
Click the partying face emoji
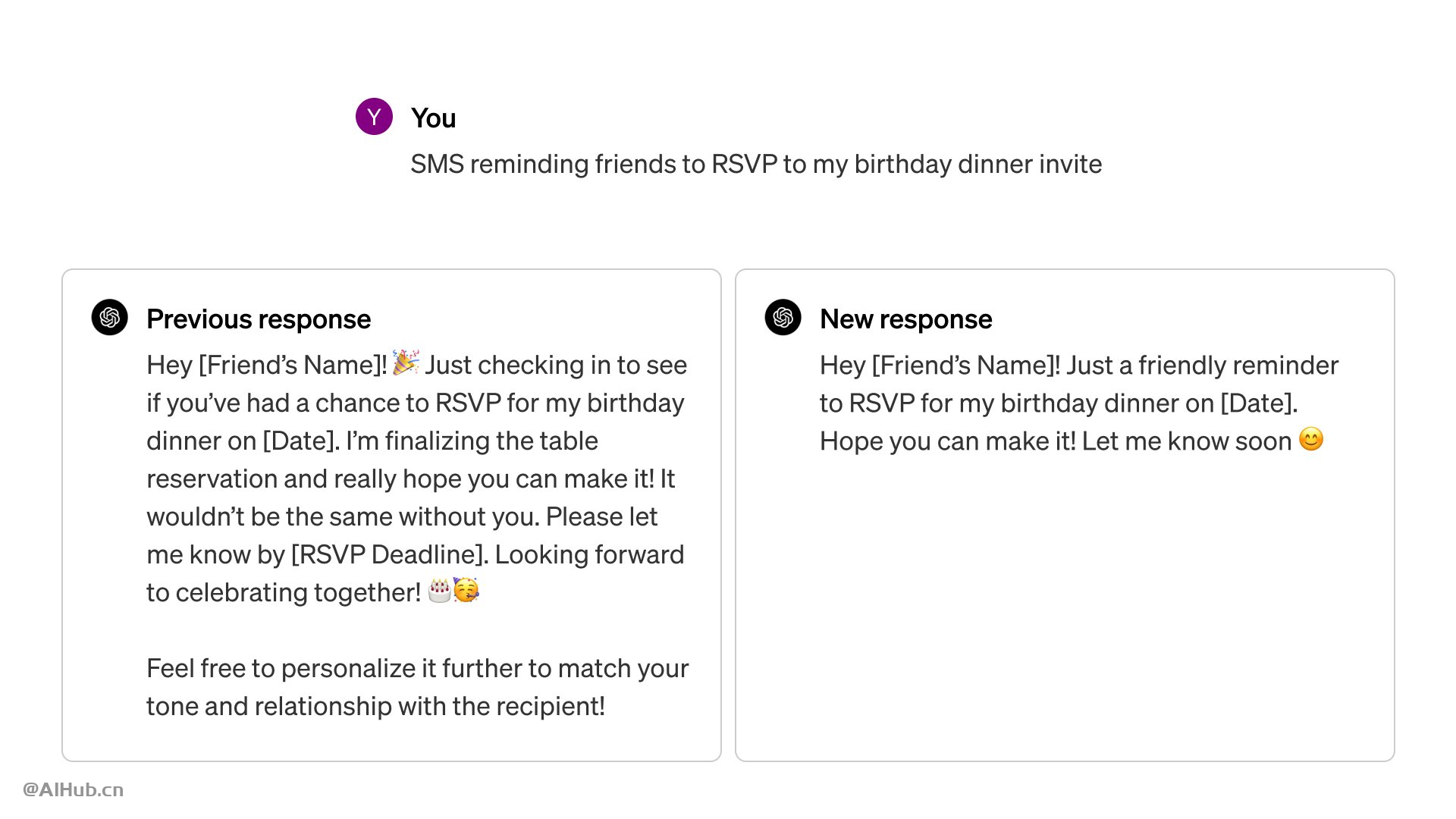(466, 590)
